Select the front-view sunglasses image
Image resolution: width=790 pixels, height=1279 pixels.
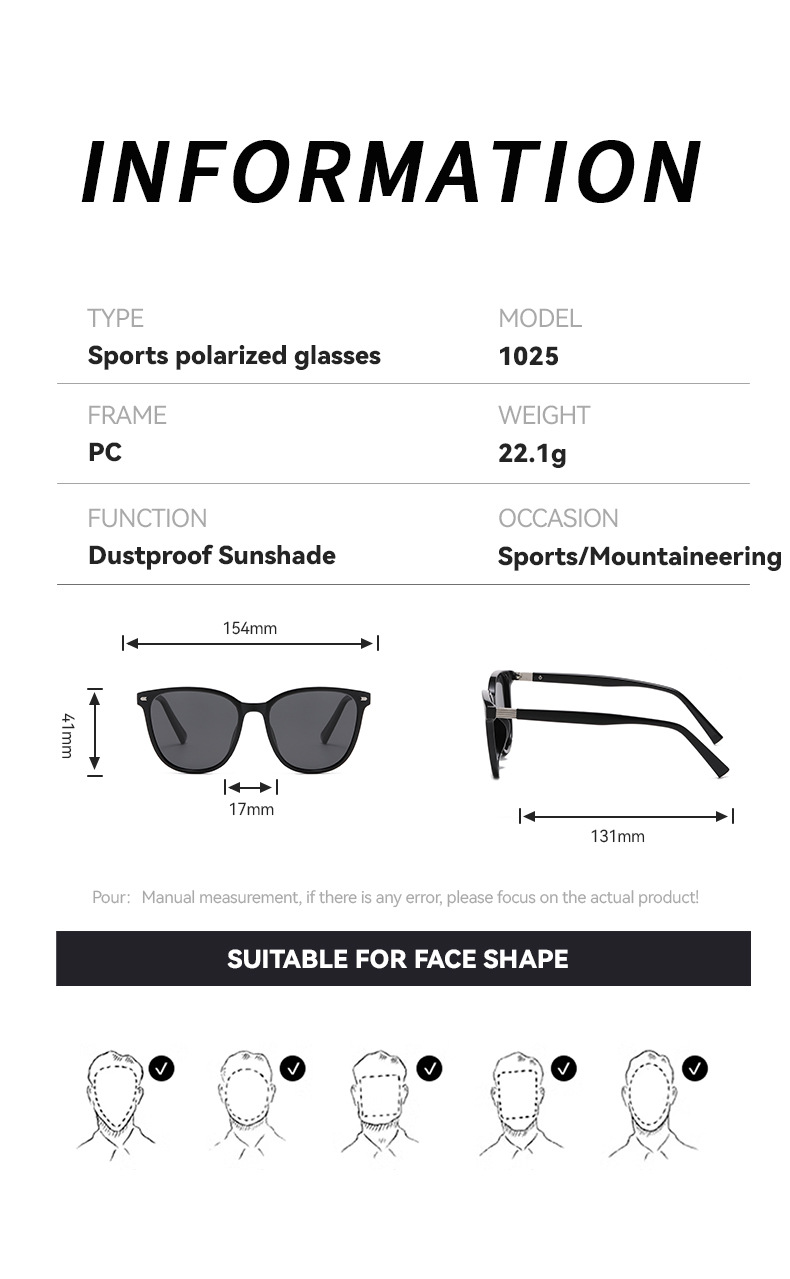250,728
